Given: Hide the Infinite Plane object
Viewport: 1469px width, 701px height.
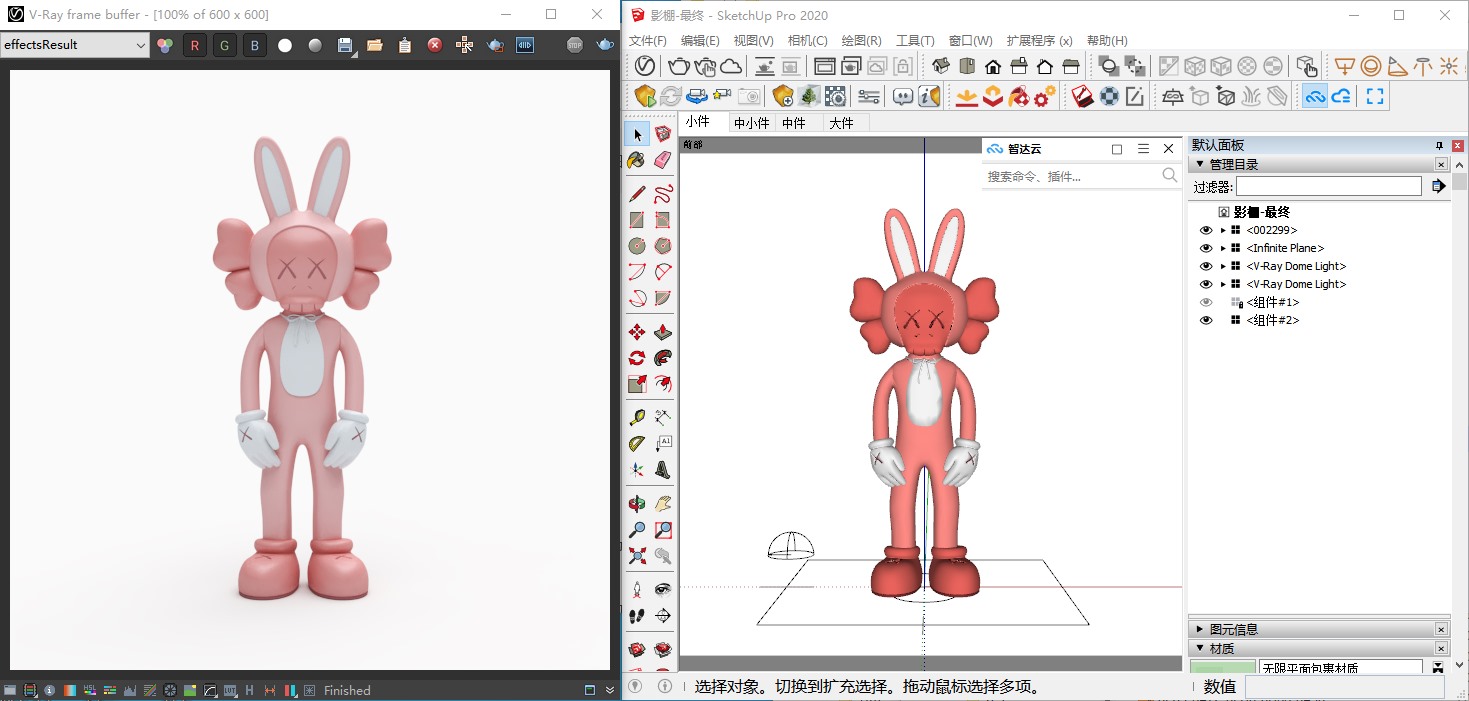Looking at the screenshot, I should [x=1205, y=248].
